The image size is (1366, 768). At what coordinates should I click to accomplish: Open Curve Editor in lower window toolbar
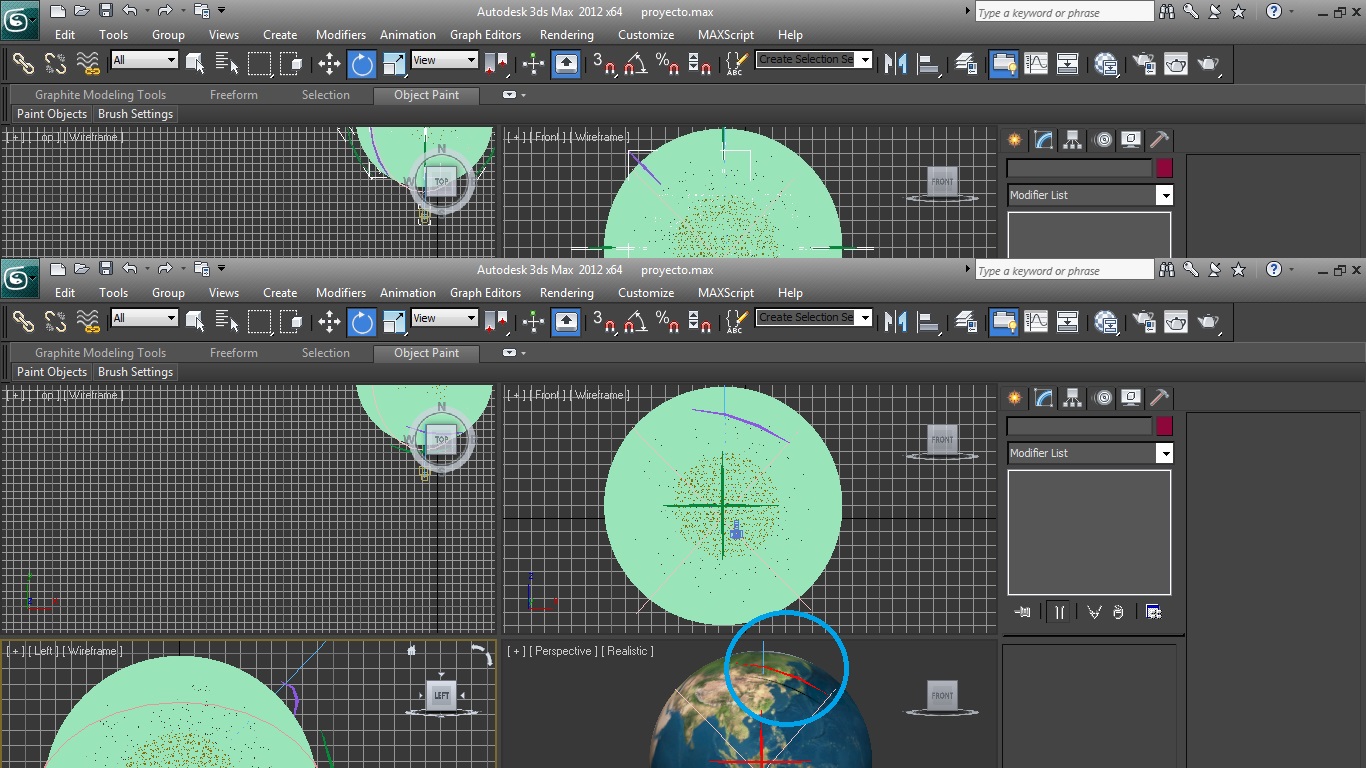pos(1036,321)
